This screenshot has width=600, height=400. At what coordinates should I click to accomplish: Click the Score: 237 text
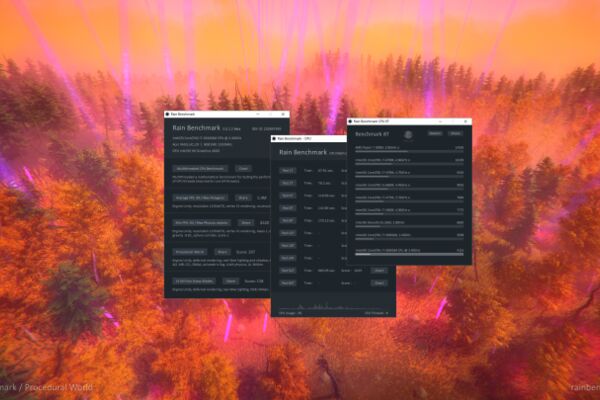coord(246,252)
